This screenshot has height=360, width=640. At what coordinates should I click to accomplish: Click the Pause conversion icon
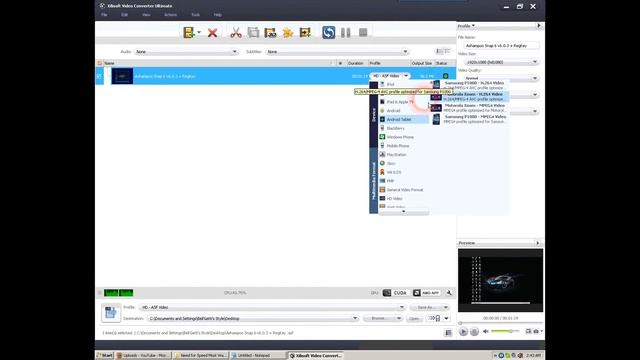coord(346,33)
